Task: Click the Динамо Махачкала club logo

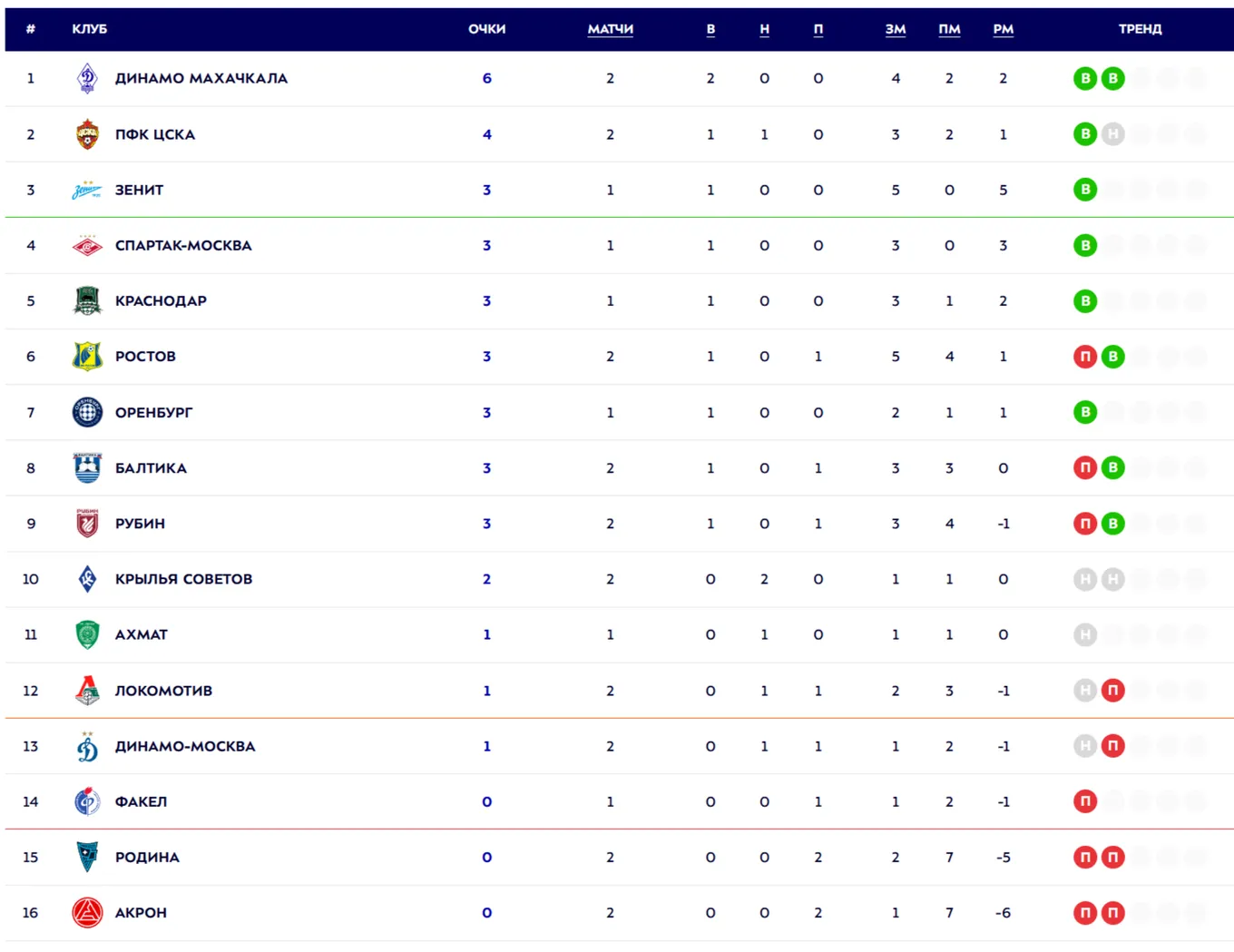Action: [87, 79]
